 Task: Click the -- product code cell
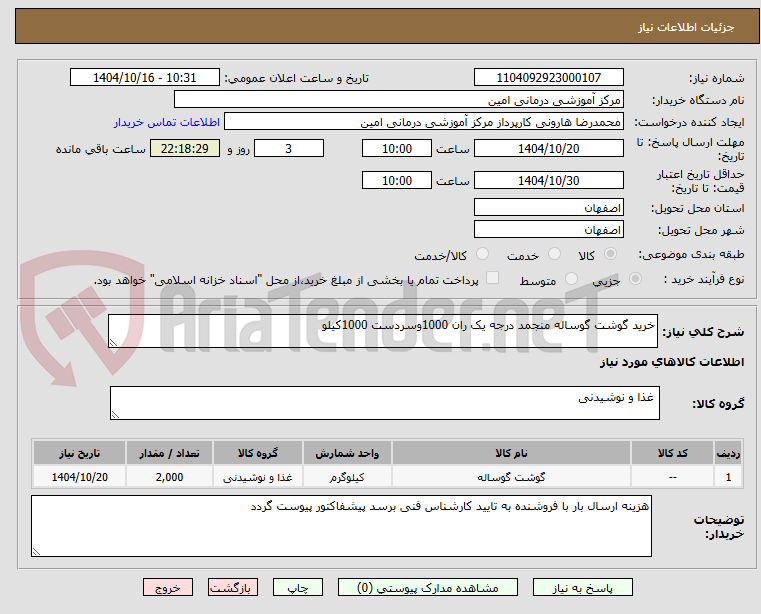tap(672, 477)
